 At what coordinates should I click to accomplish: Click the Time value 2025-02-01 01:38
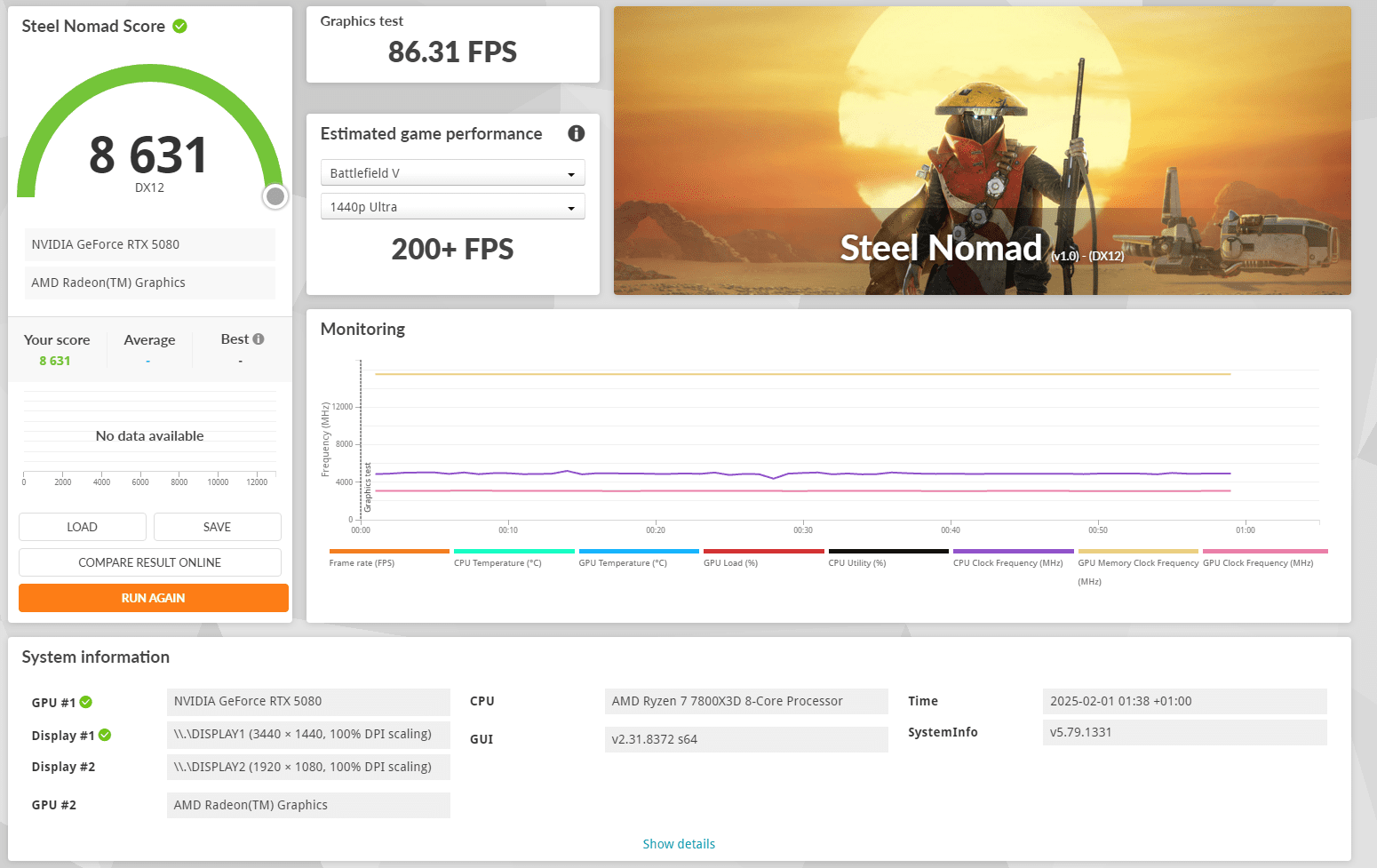(1184, 701)
